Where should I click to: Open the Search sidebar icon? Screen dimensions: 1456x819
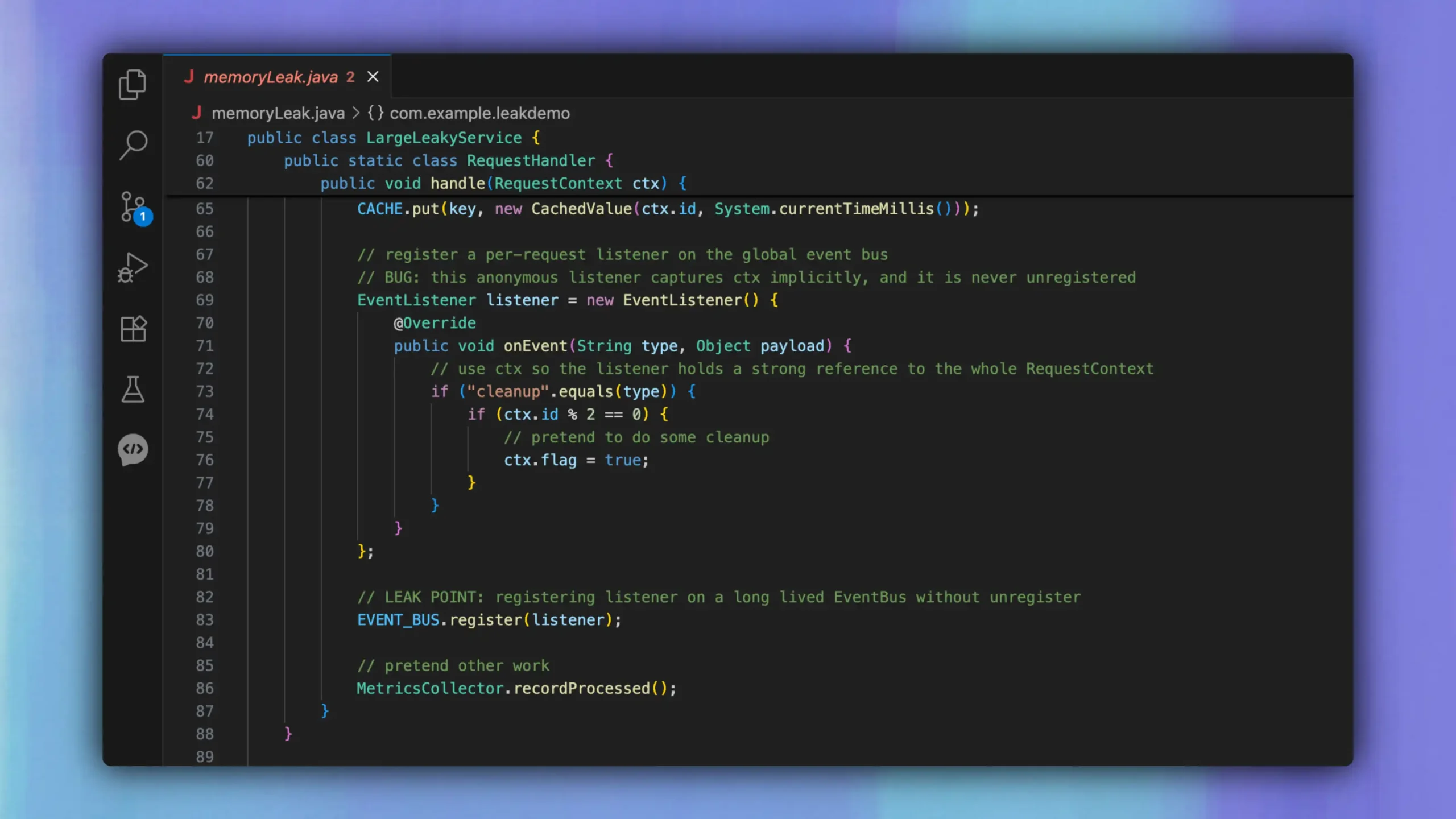[x=133, y=146]
